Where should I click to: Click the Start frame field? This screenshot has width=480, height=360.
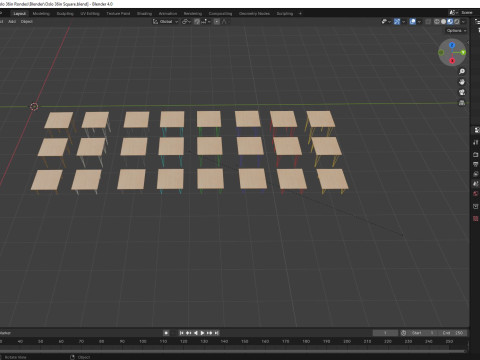pos(422,333)
